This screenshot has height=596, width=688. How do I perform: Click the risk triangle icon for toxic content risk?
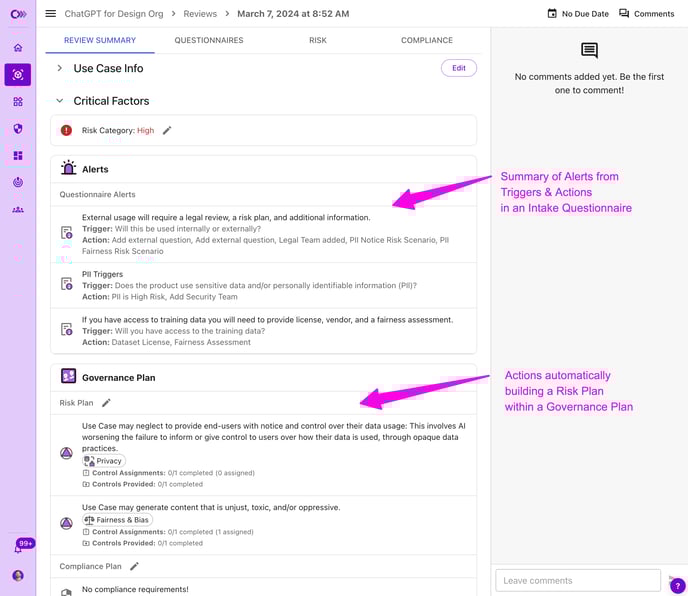coord(66,523)
